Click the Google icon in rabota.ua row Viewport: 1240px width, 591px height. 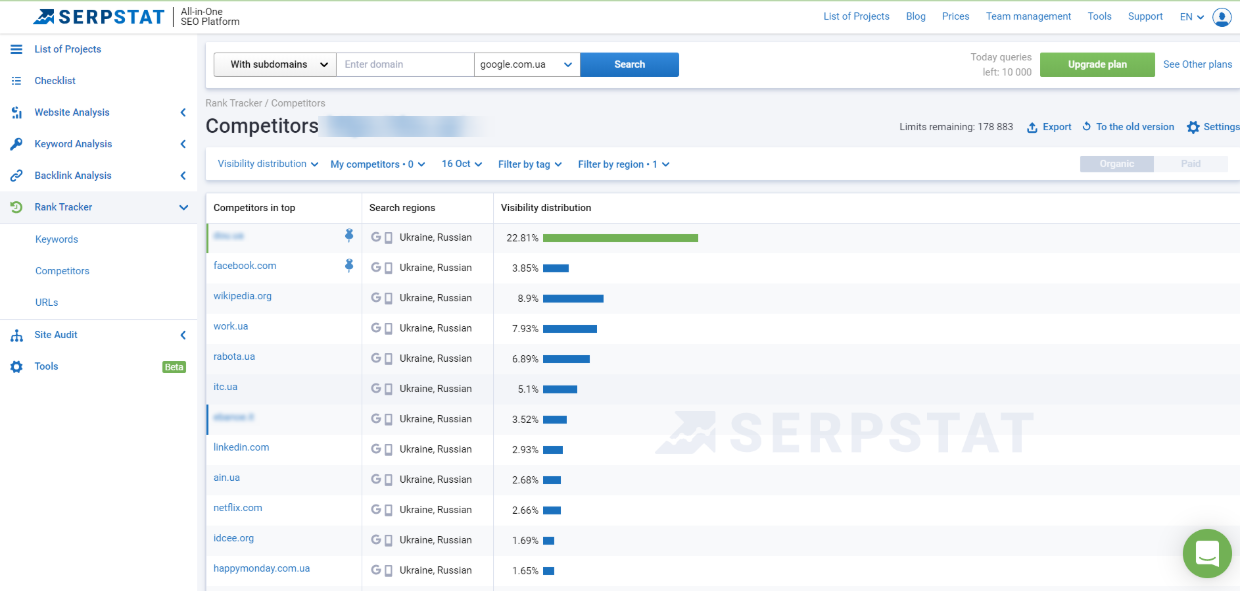pyautogui.click(x=376, y=358)
